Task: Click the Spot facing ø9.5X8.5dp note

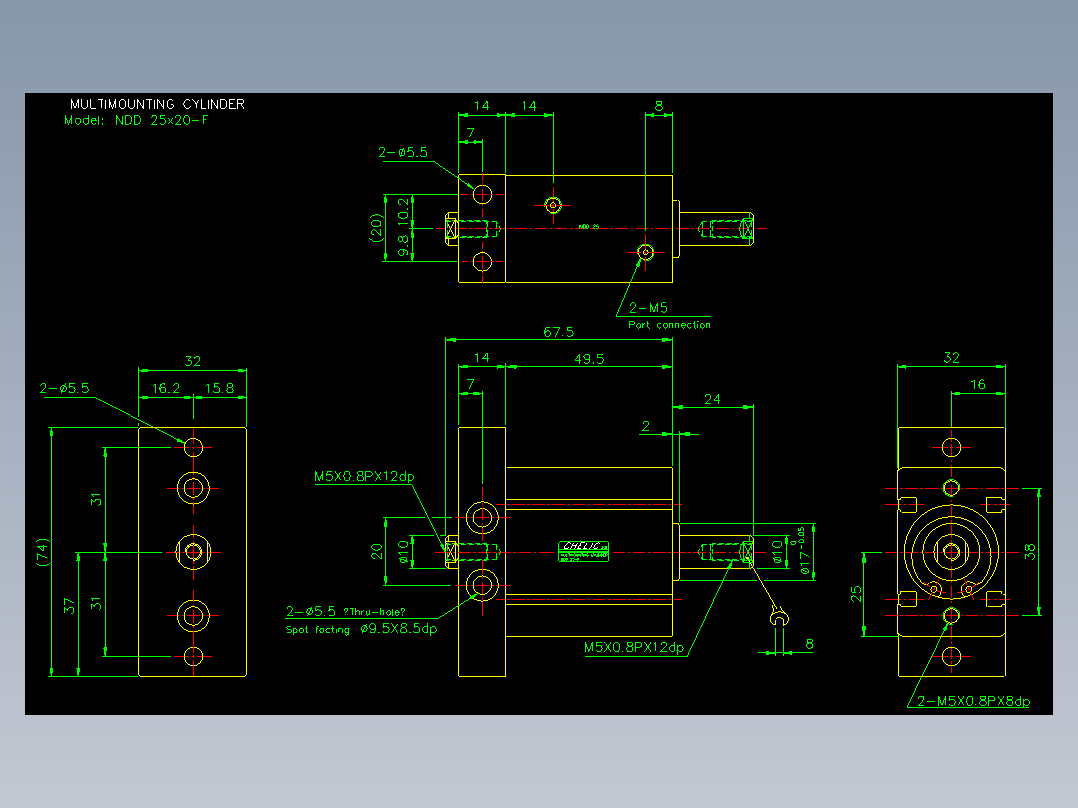Action: click(362, 629)
